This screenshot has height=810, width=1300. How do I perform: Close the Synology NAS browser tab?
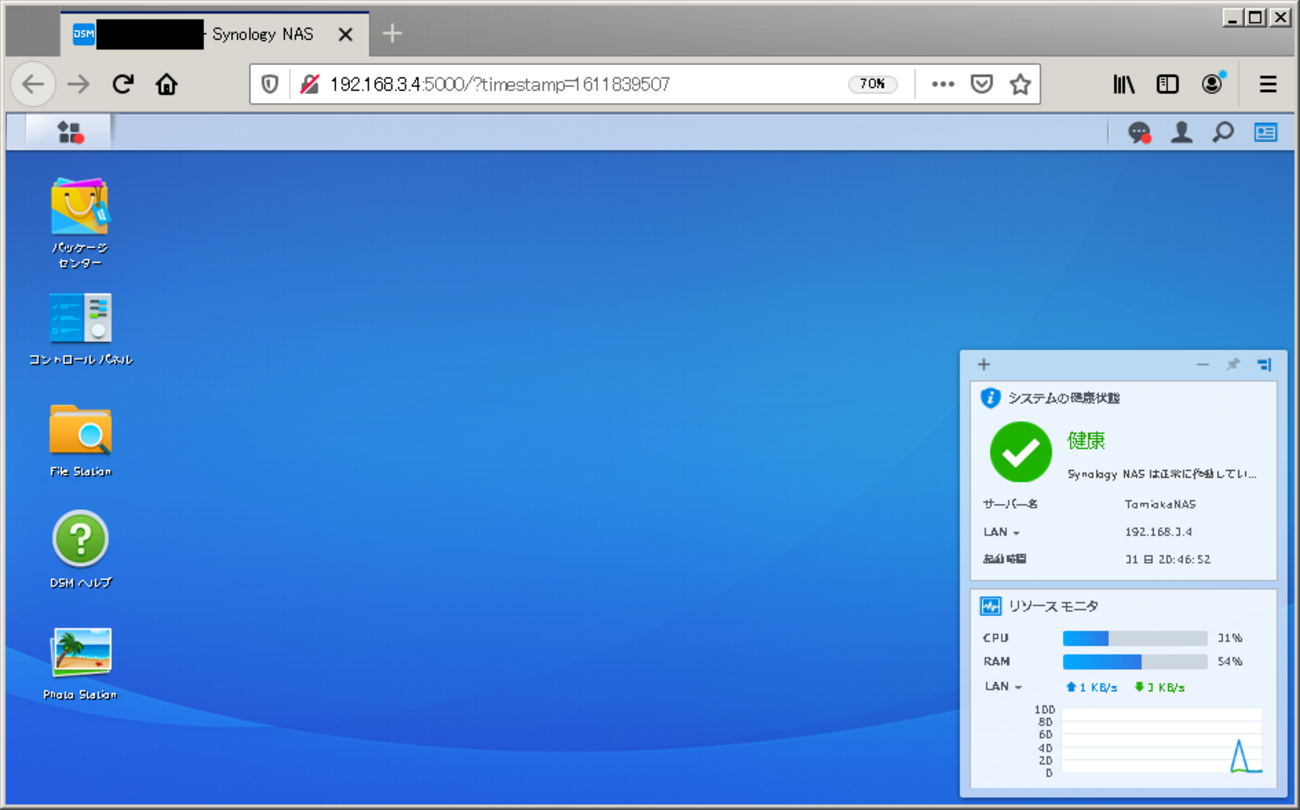[346, 34]
